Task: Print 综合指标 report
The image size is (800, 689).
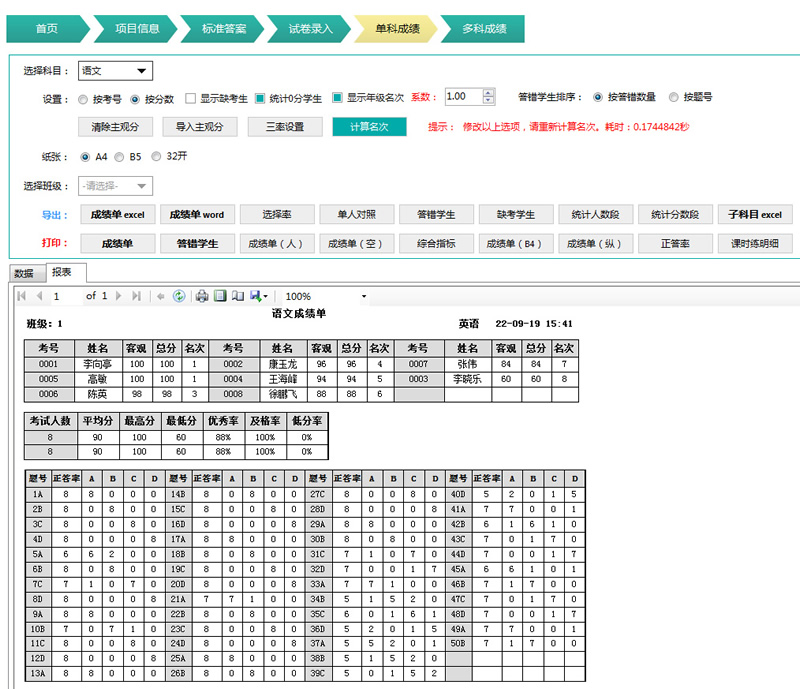Action: point(436,244)
